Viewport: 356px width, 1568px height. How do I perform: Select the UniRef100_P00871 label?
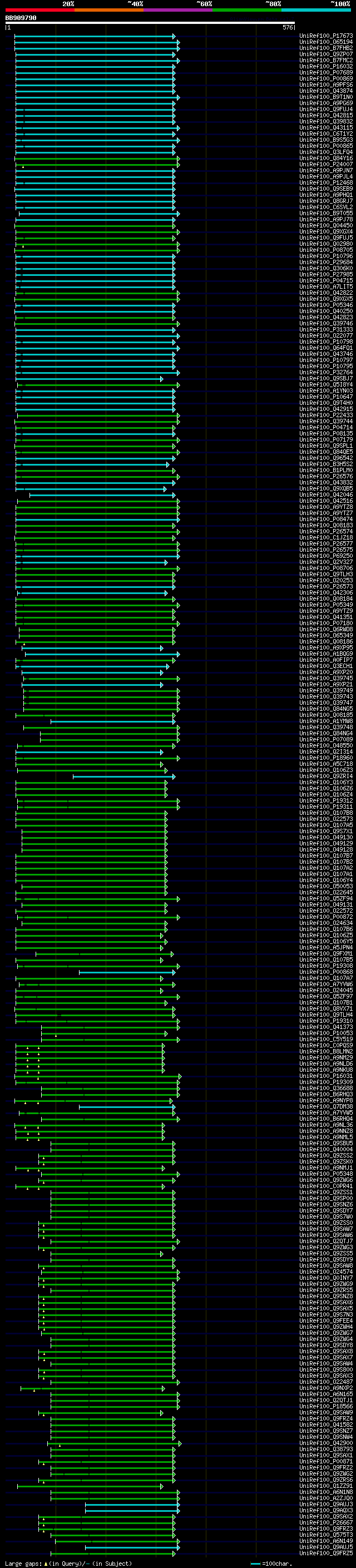326,1461
